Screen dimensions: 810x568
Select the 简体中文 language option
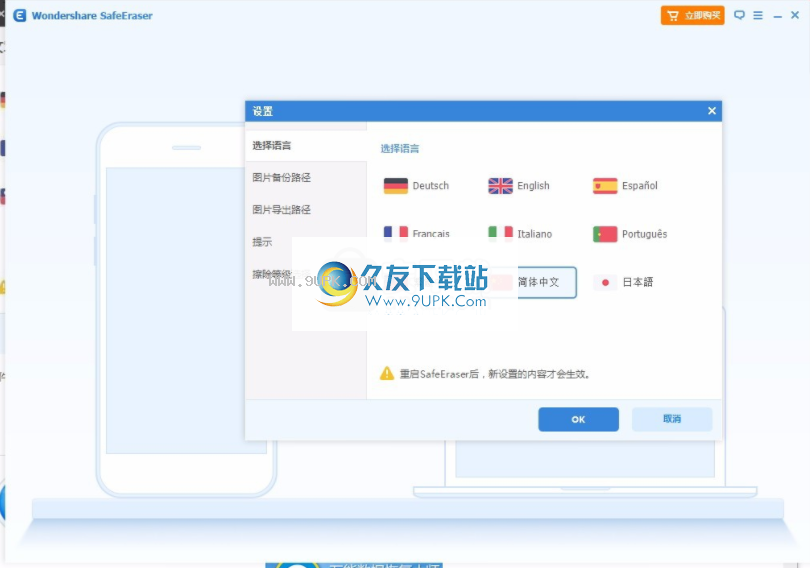(x=532, y=282)
